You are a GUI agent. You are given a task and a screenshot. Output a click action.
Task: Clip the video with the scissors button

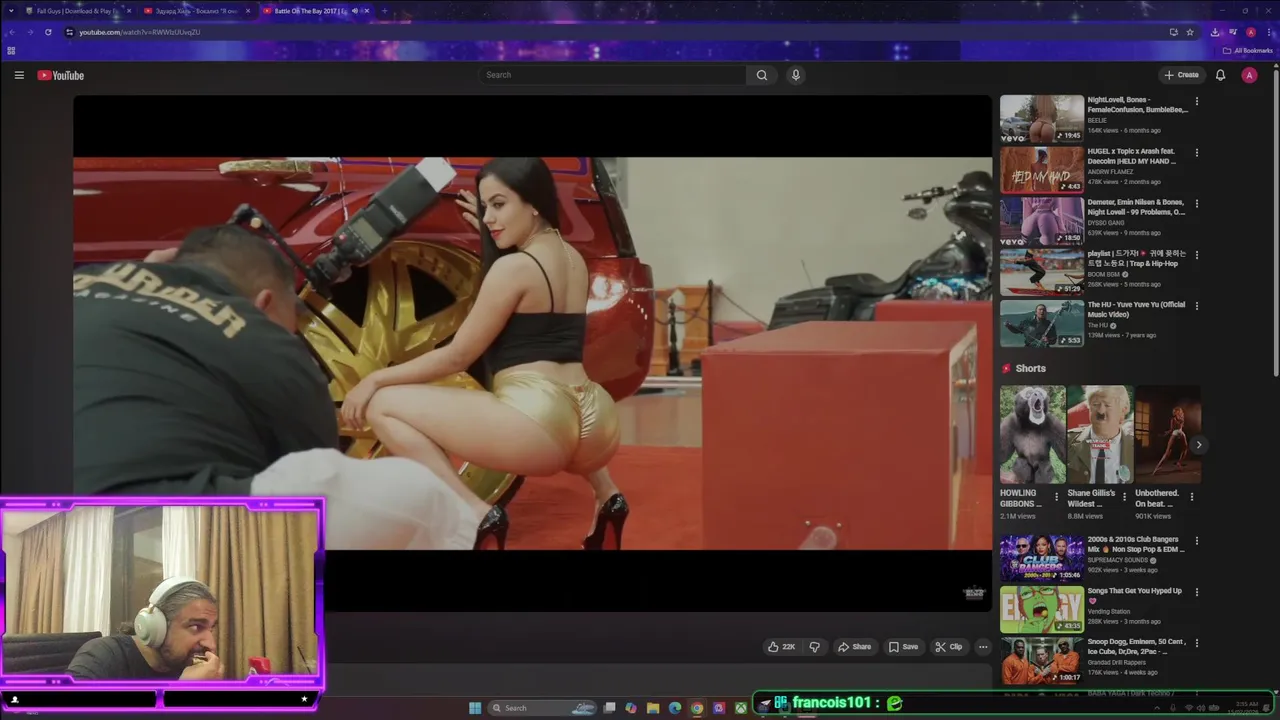click(x=948, y=647)
